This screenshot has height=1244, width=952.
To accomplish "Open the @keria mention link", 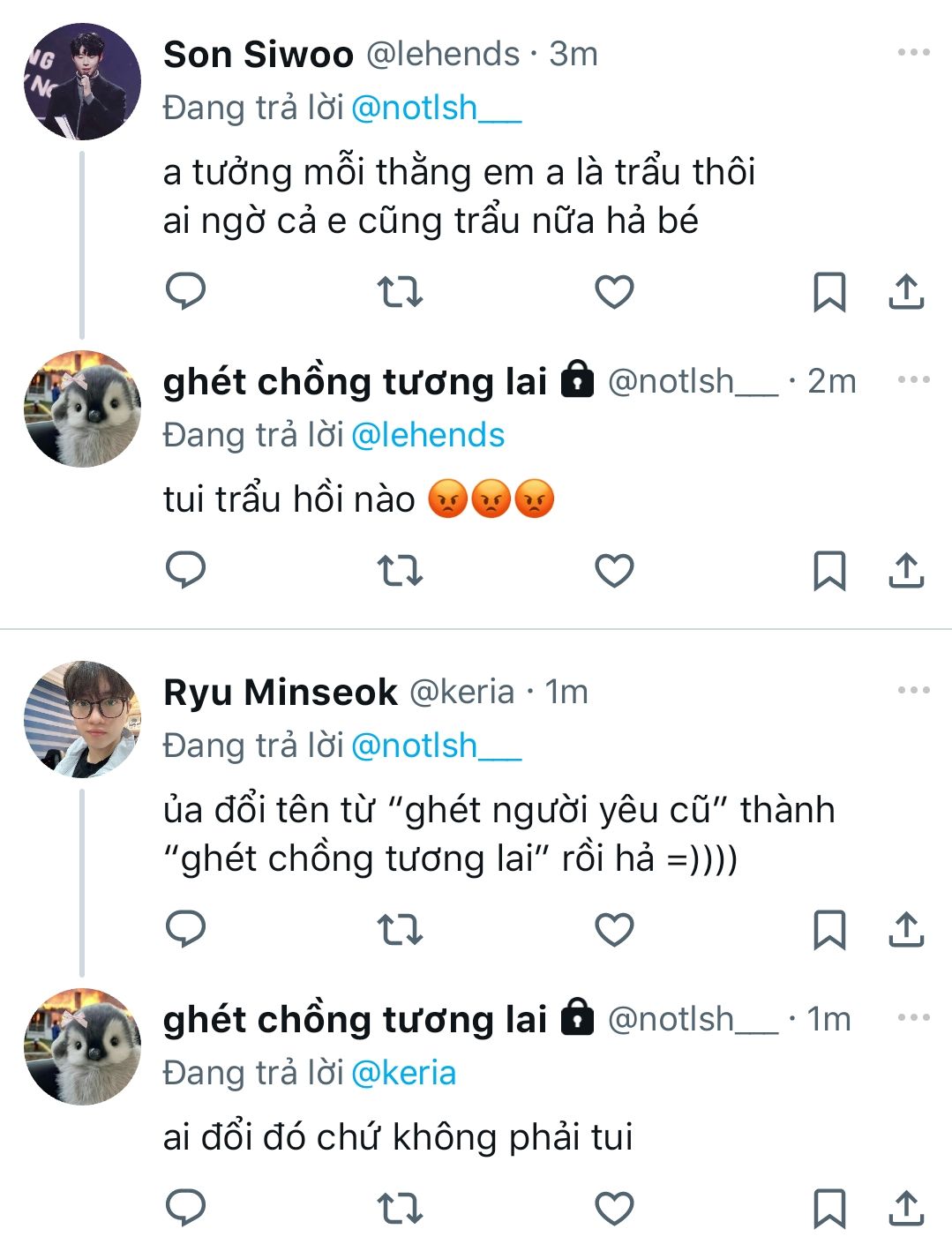I will coord(403,1074).
